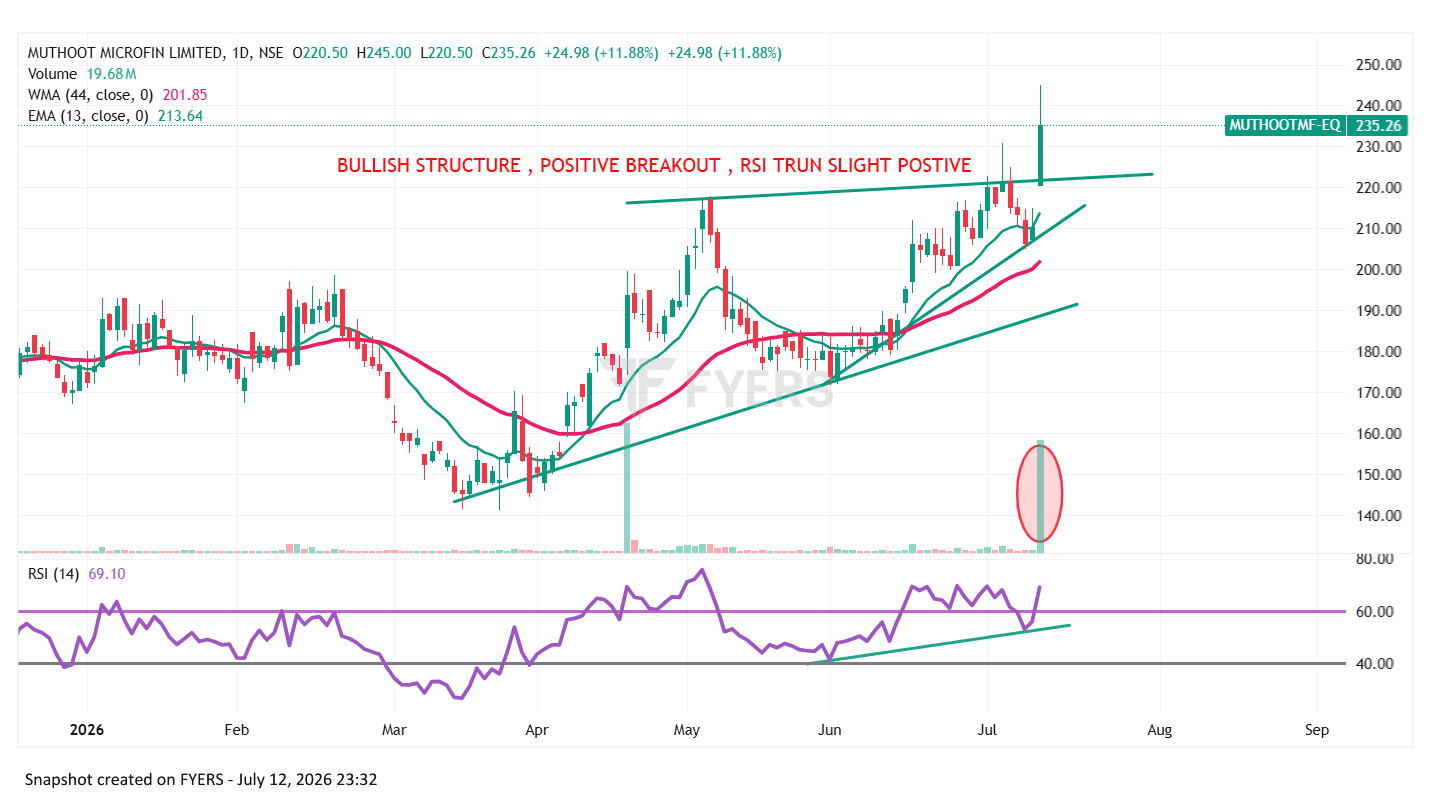Screen dimensions: 1431x800
Task: Click the WMA (44, close, 0) indicator label
Action: pos(90,95)
